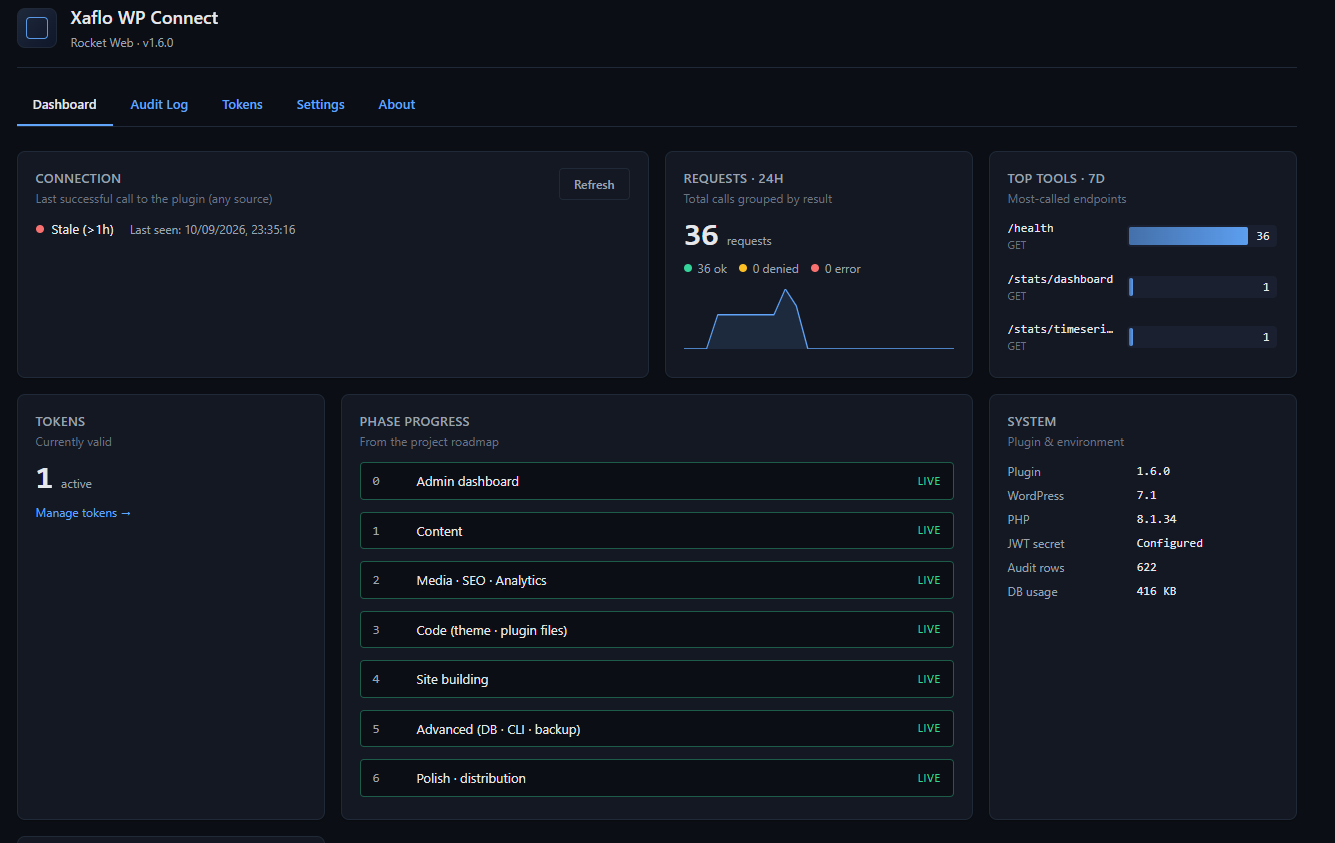Click the /stats/dashboard usage bar

[x=1203, y=287]
